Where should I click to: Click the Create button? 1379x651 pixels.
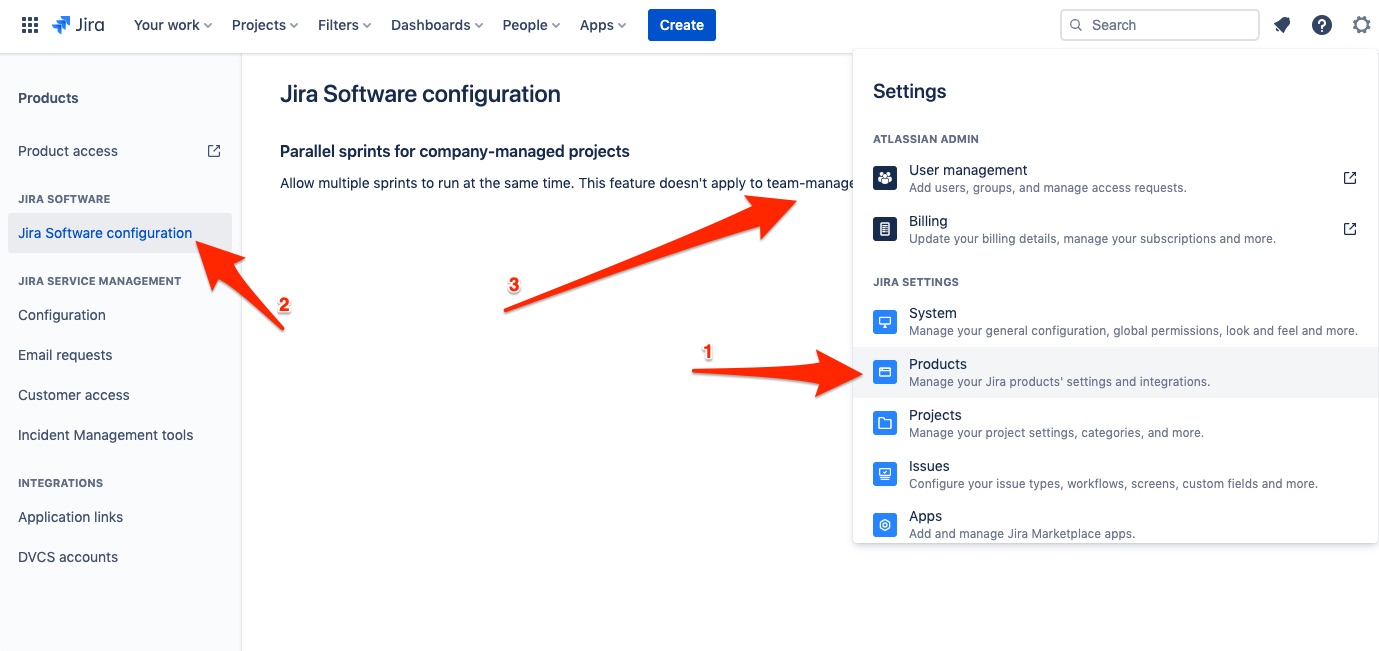(x=681, y=25)
